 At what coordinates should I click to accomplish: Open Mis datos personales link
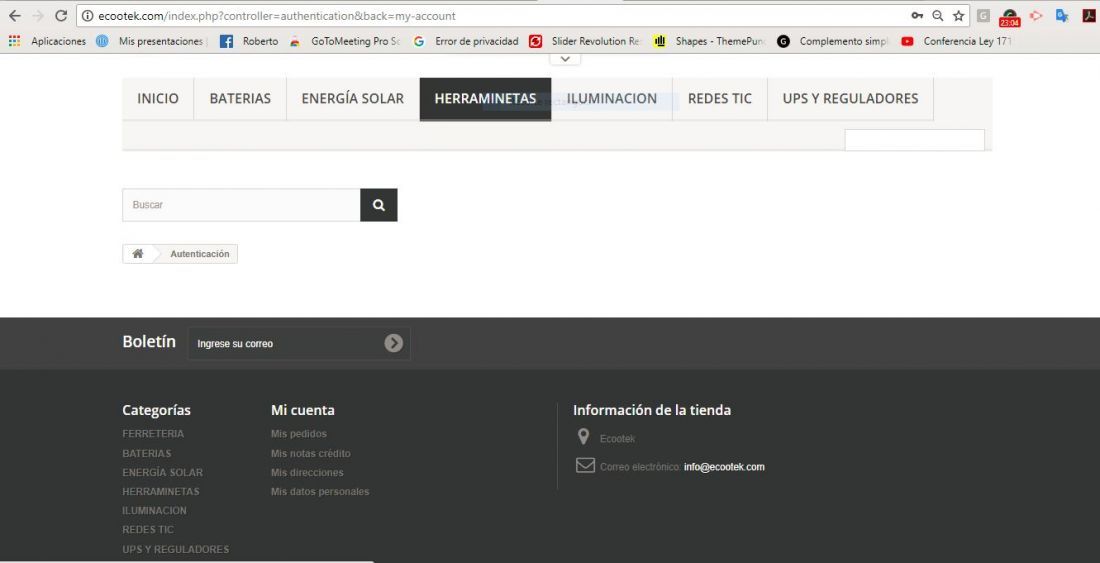coord(320,491)
